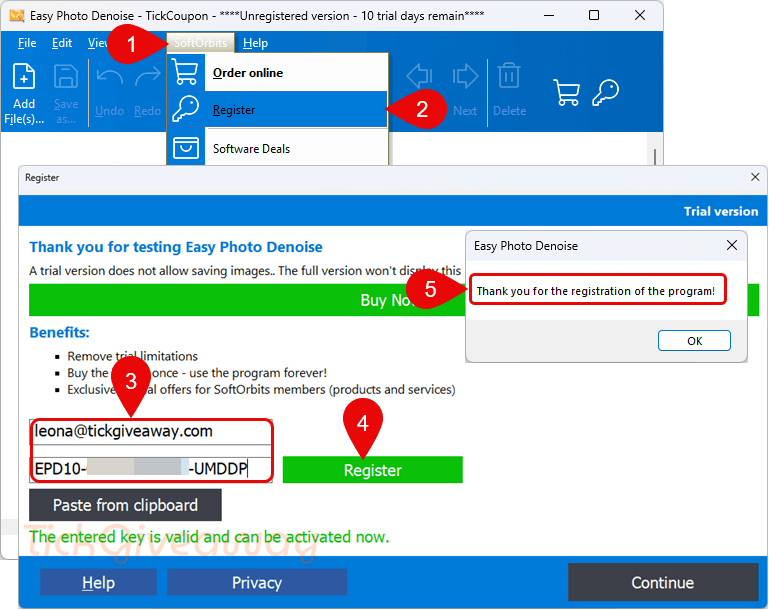Close the Register dialog window

(755, 177)
